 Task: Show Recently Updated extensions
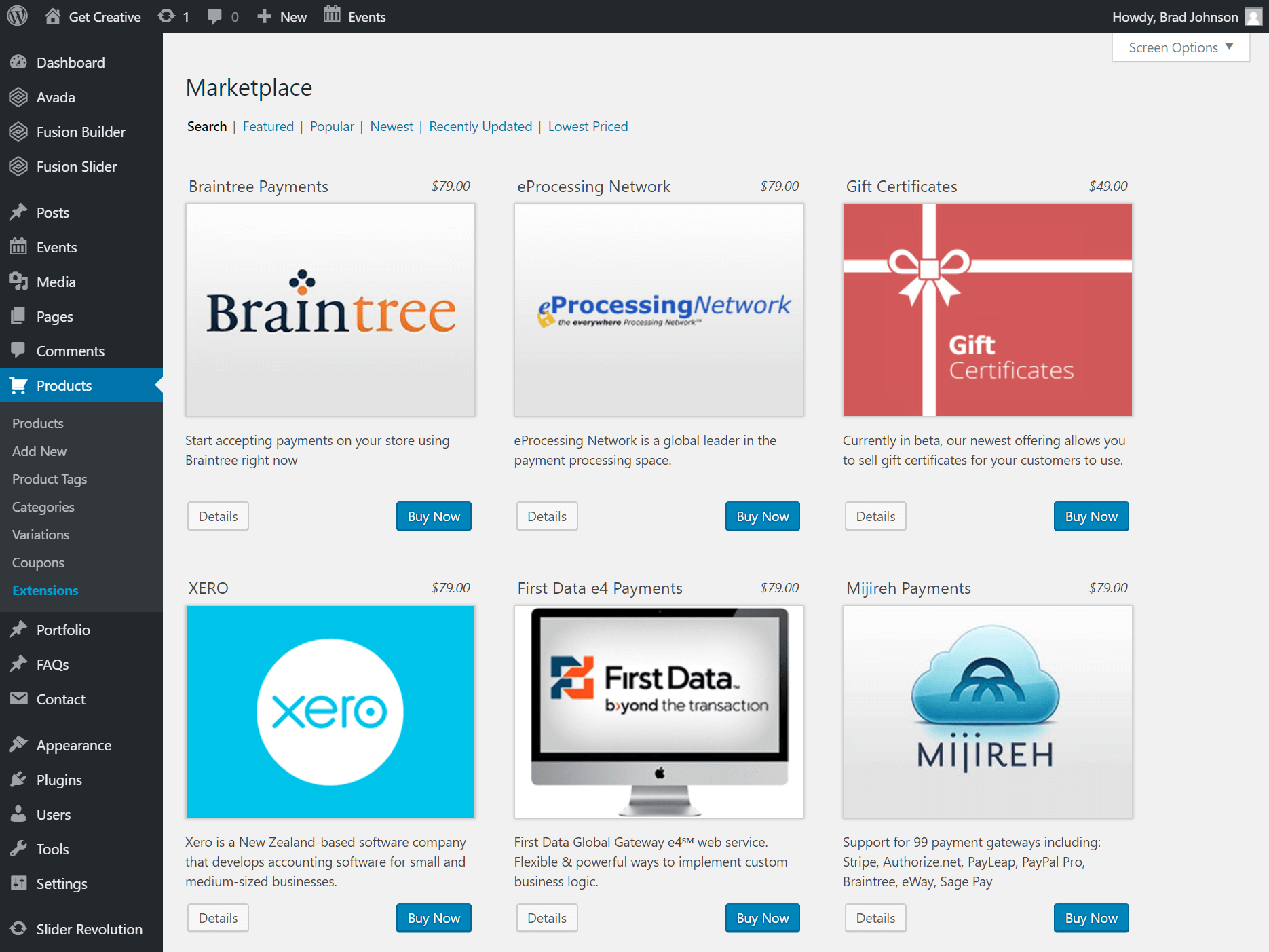point(480,126)
